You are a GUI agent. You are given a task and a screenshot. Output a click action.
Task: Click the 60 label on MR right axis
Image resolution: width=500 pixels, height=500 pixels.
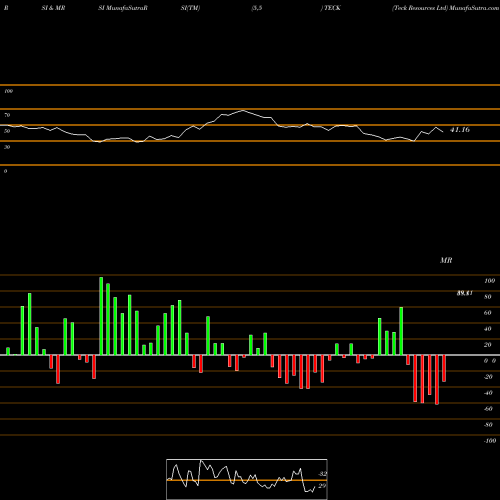(488, 313)
